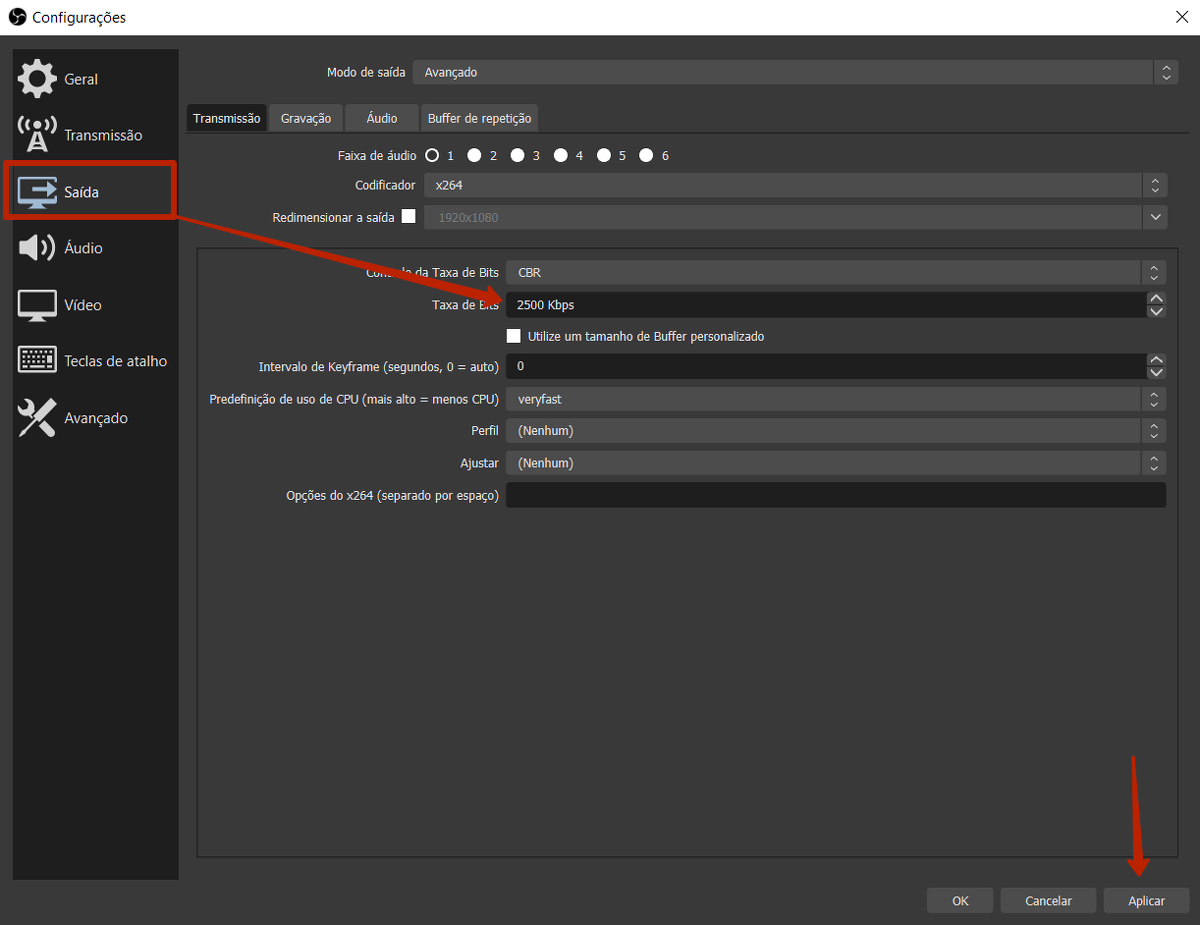Expand the Codificador x264 dropdown
Screen dimensions: 1200x925
794,185
